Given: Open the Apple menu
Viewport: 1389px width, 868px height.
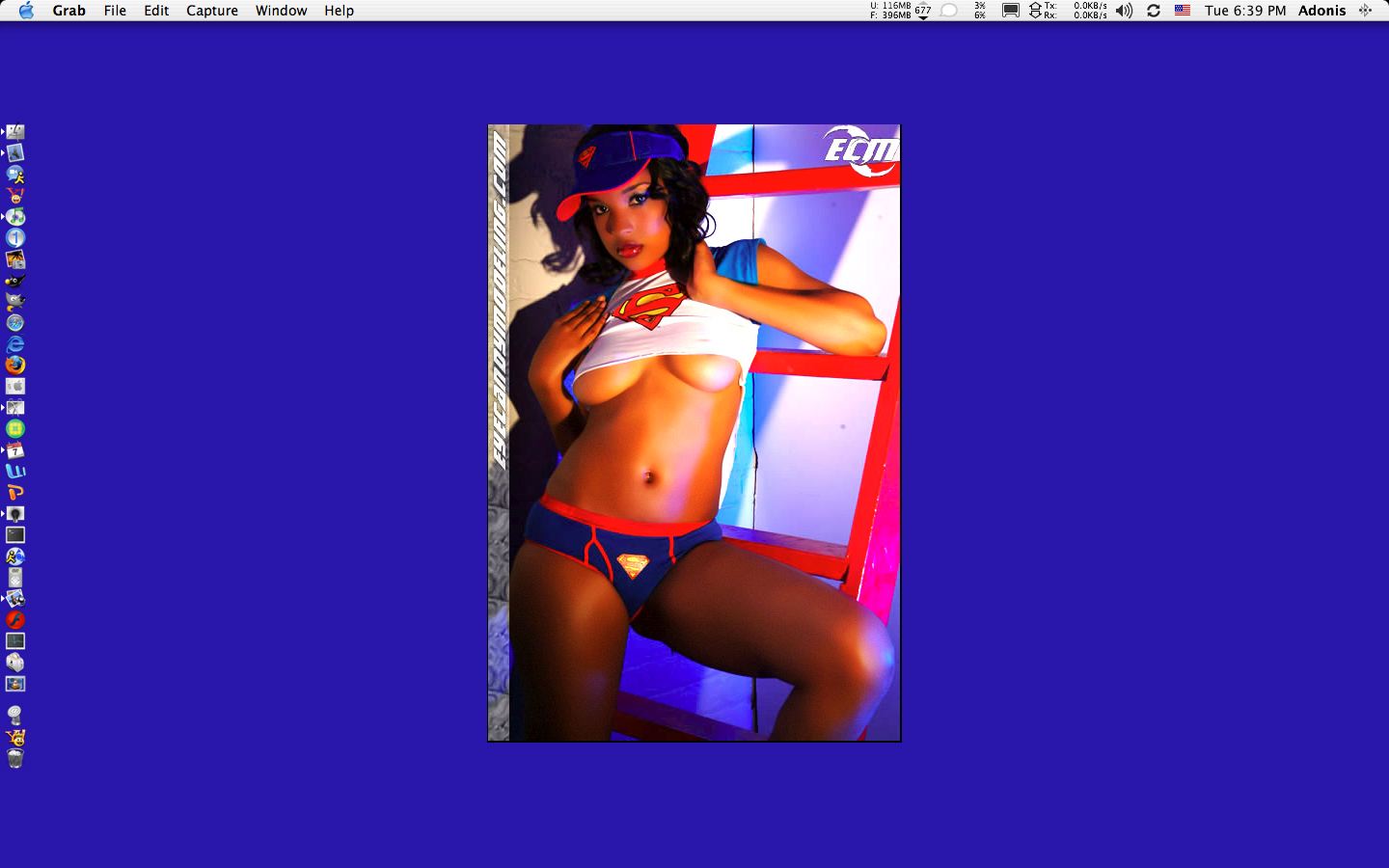Looking at the screenshot, I should [x=26, y=11].
